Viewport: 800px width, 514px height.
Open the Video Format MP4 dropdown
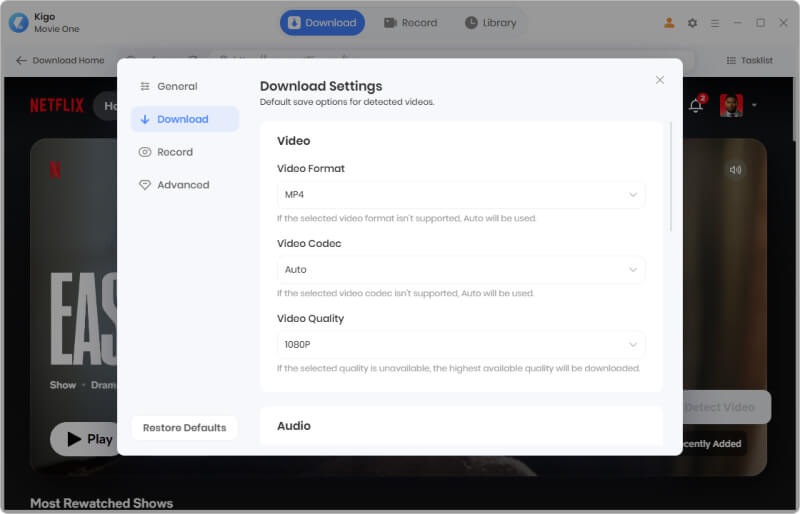tap(461, 194)
